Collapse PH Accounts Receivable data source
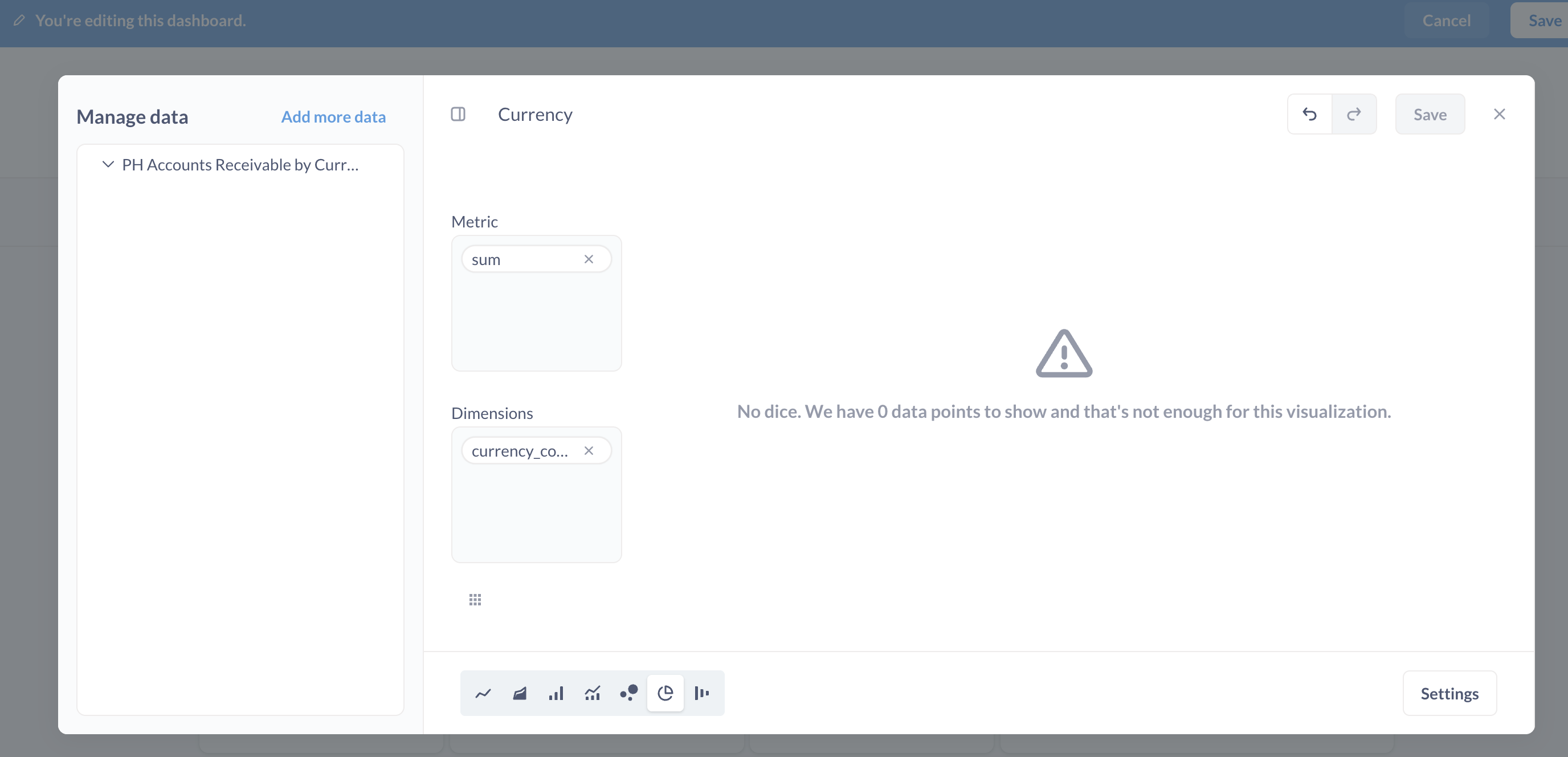This screenshot has height=757, width=1568. click(x=108, y=164)
